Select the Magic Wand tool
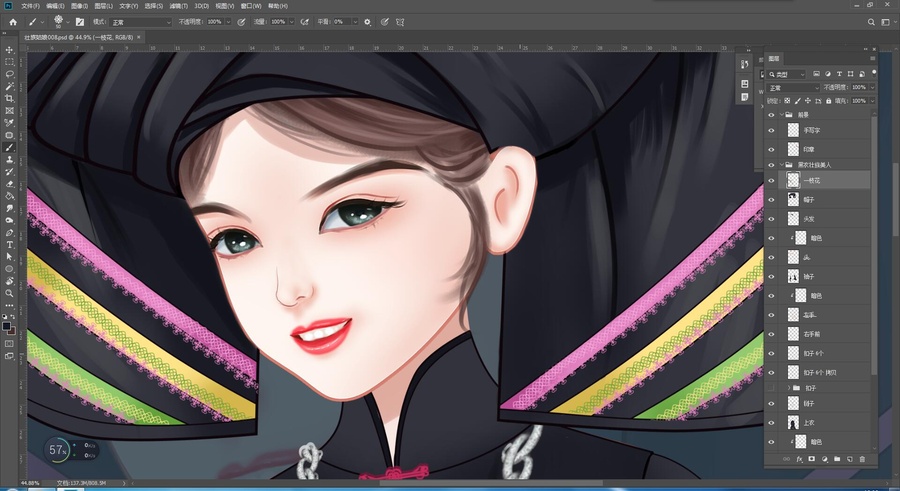Screen dimensions: 900x491 coord(9,86)
